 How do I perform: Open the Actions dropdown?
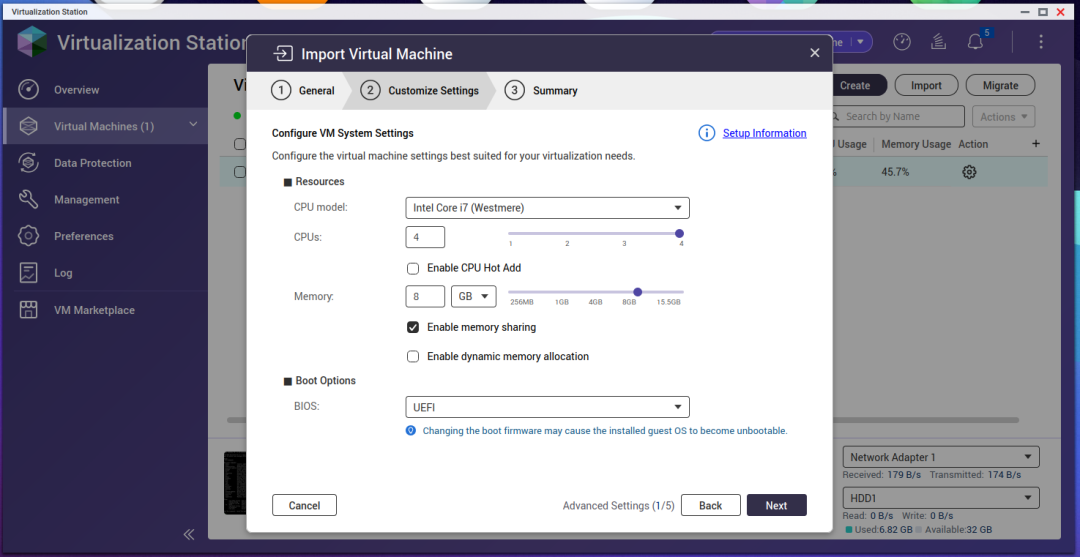(x=1004, y=116)
